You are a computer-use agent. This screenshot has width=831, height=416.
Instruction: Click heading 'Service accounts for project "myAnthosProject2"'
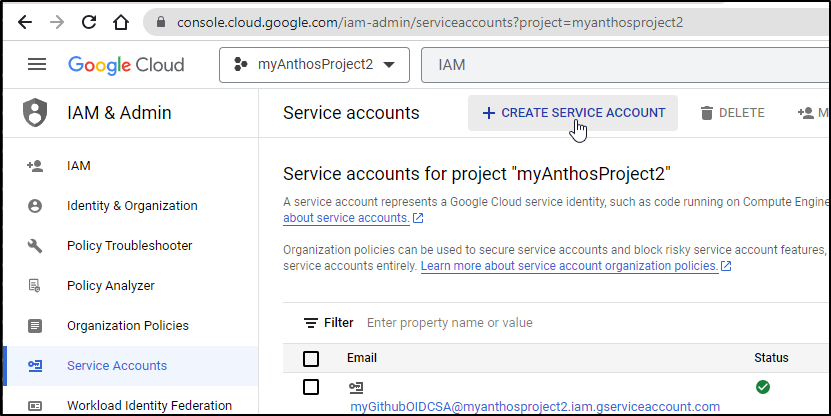pyautogui.click(x=477, y=174)
